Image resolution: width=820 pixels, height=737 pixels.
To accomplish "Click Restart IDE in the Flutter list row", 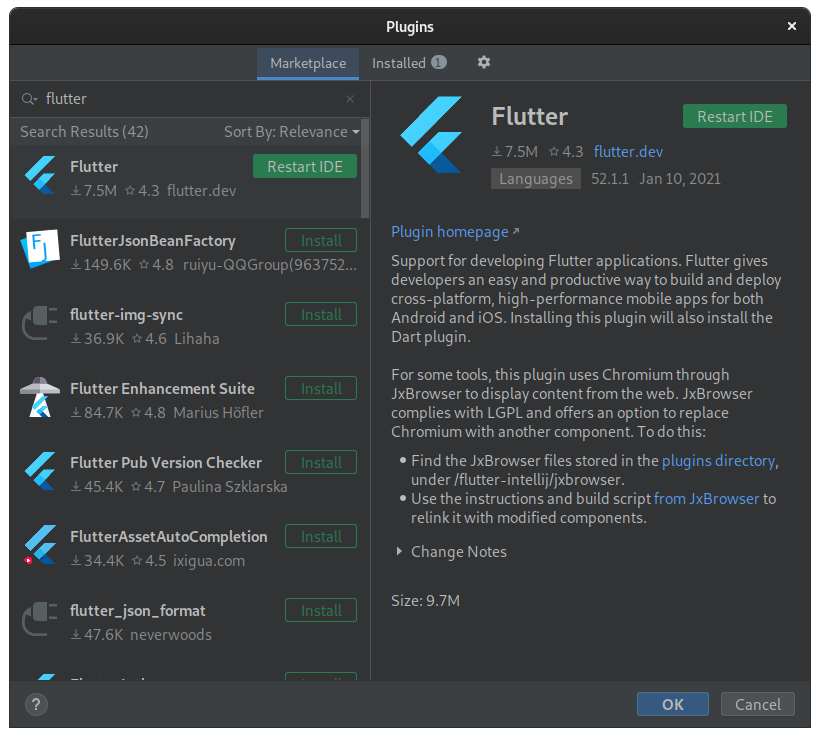I will tap(305, 166).
